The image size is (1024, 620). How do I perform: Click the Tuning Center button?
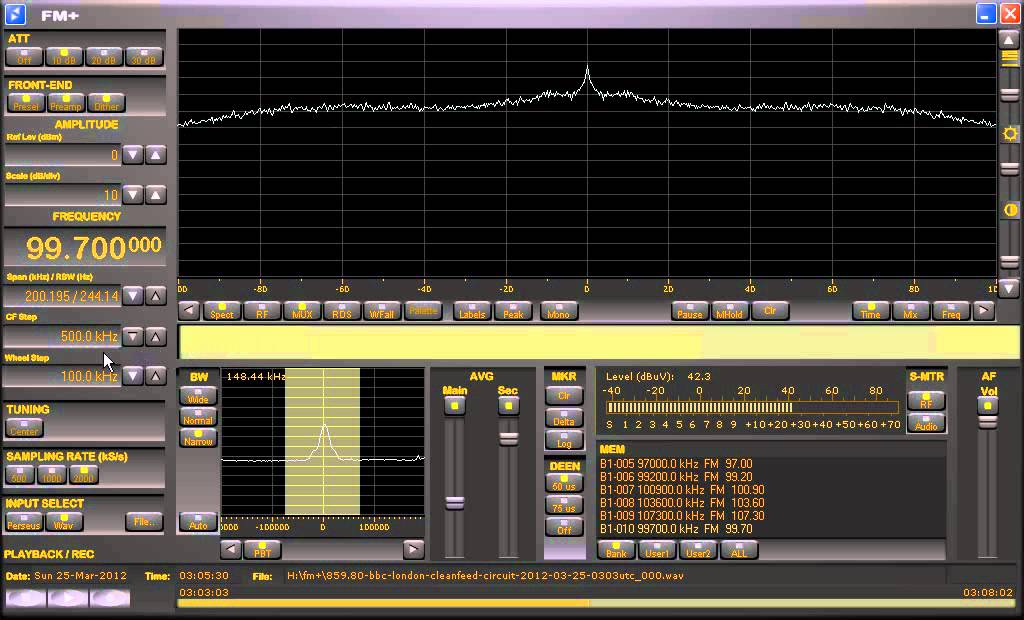(x=24, y=428)
